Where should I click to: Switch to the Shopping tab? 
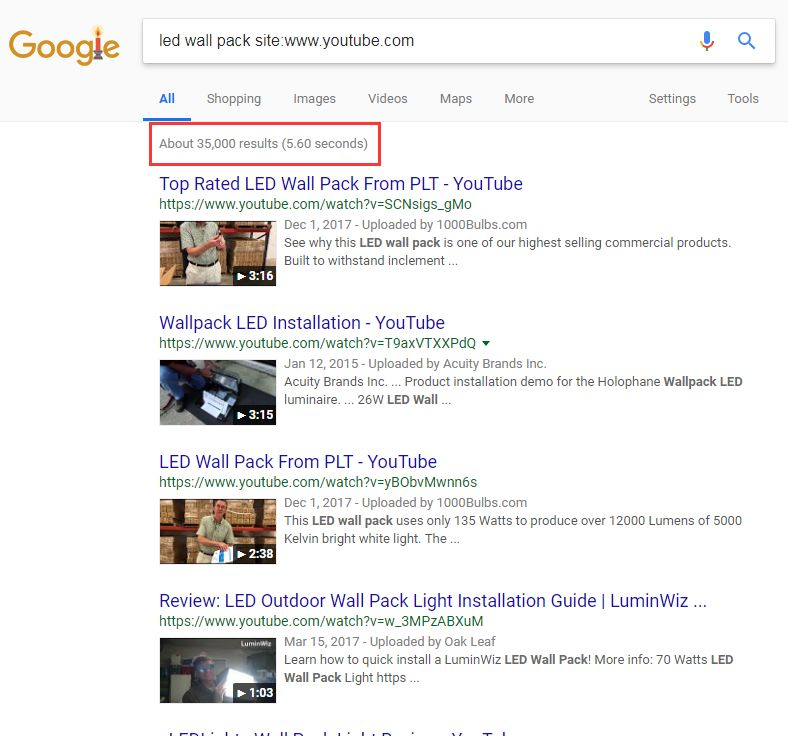(233, 99)
